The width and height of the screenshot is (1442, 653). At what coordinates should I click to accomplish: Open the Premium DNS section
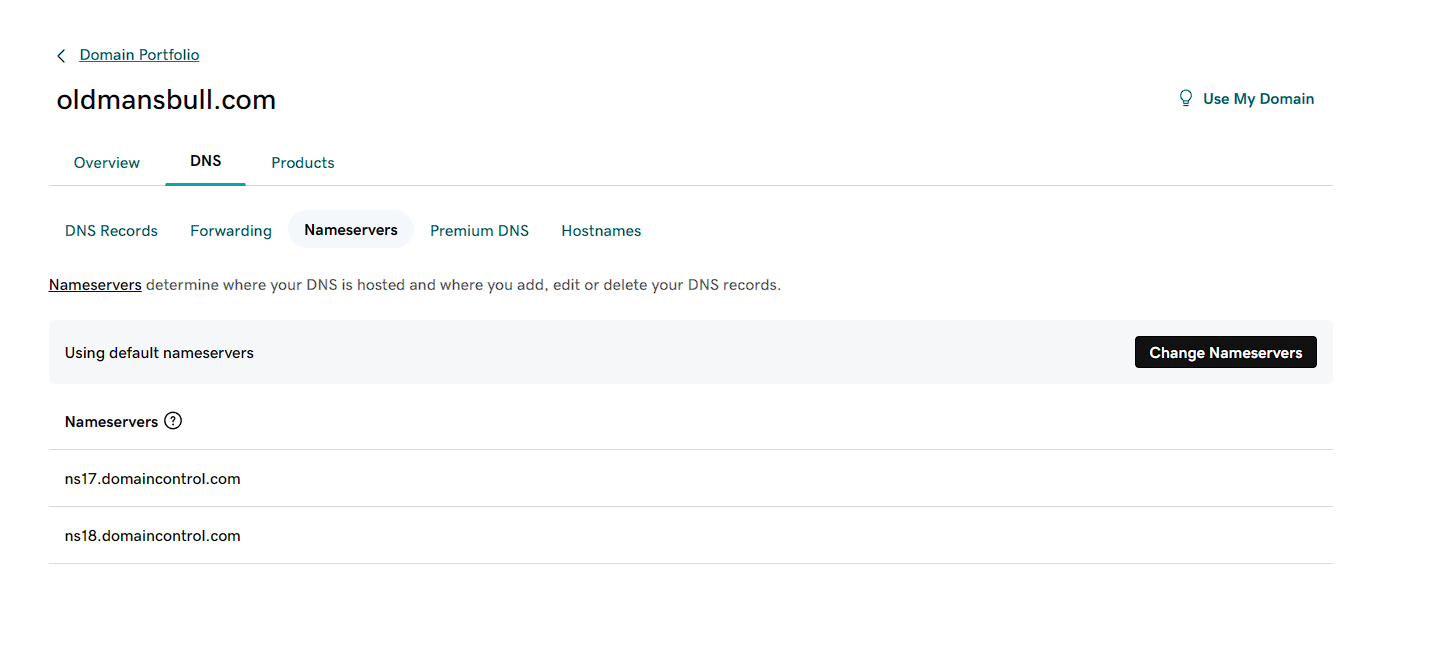coord(479,230)
